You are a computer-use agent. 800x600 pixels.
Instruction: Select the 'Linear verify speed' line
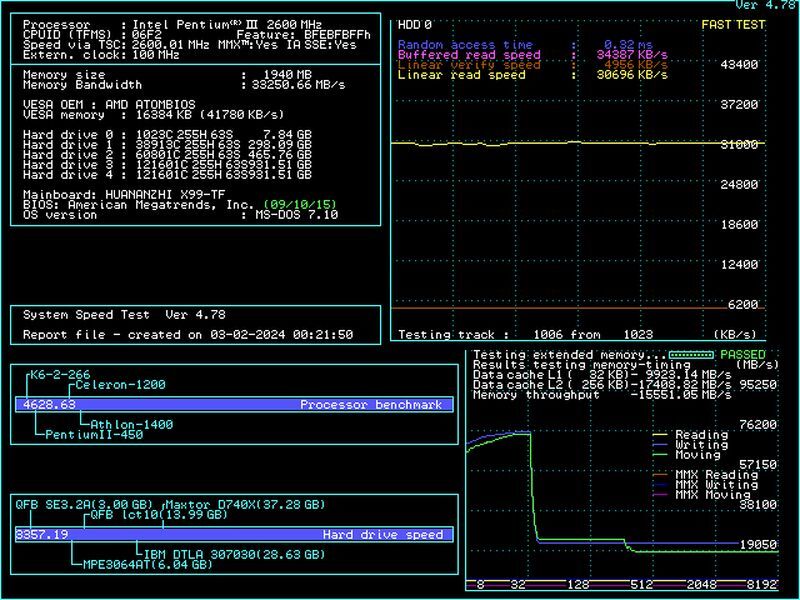tap(532, 65)
